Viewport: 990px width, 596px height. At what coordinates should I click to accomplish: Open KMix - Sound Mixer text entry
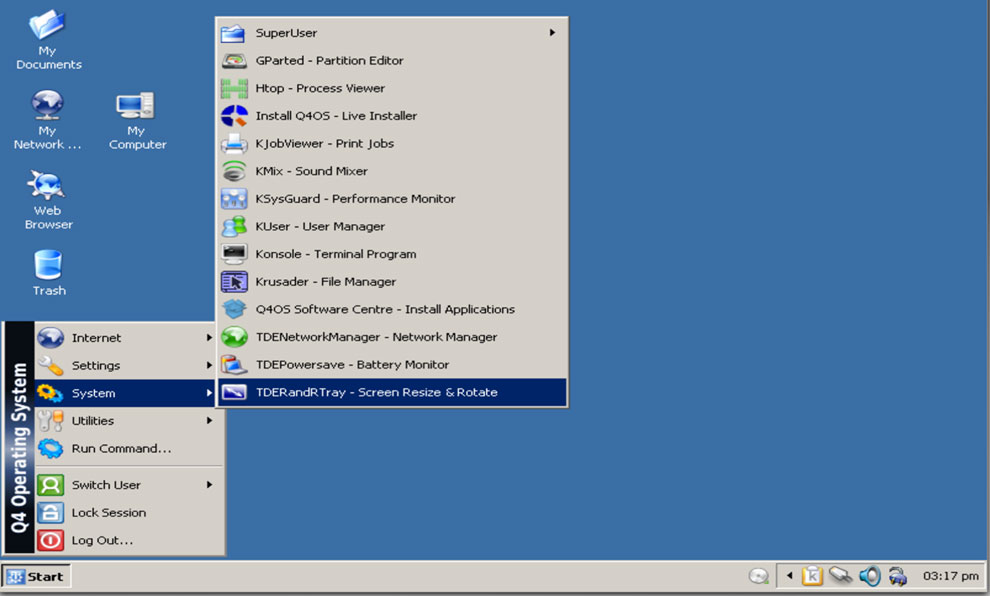(x=311, y=171)
